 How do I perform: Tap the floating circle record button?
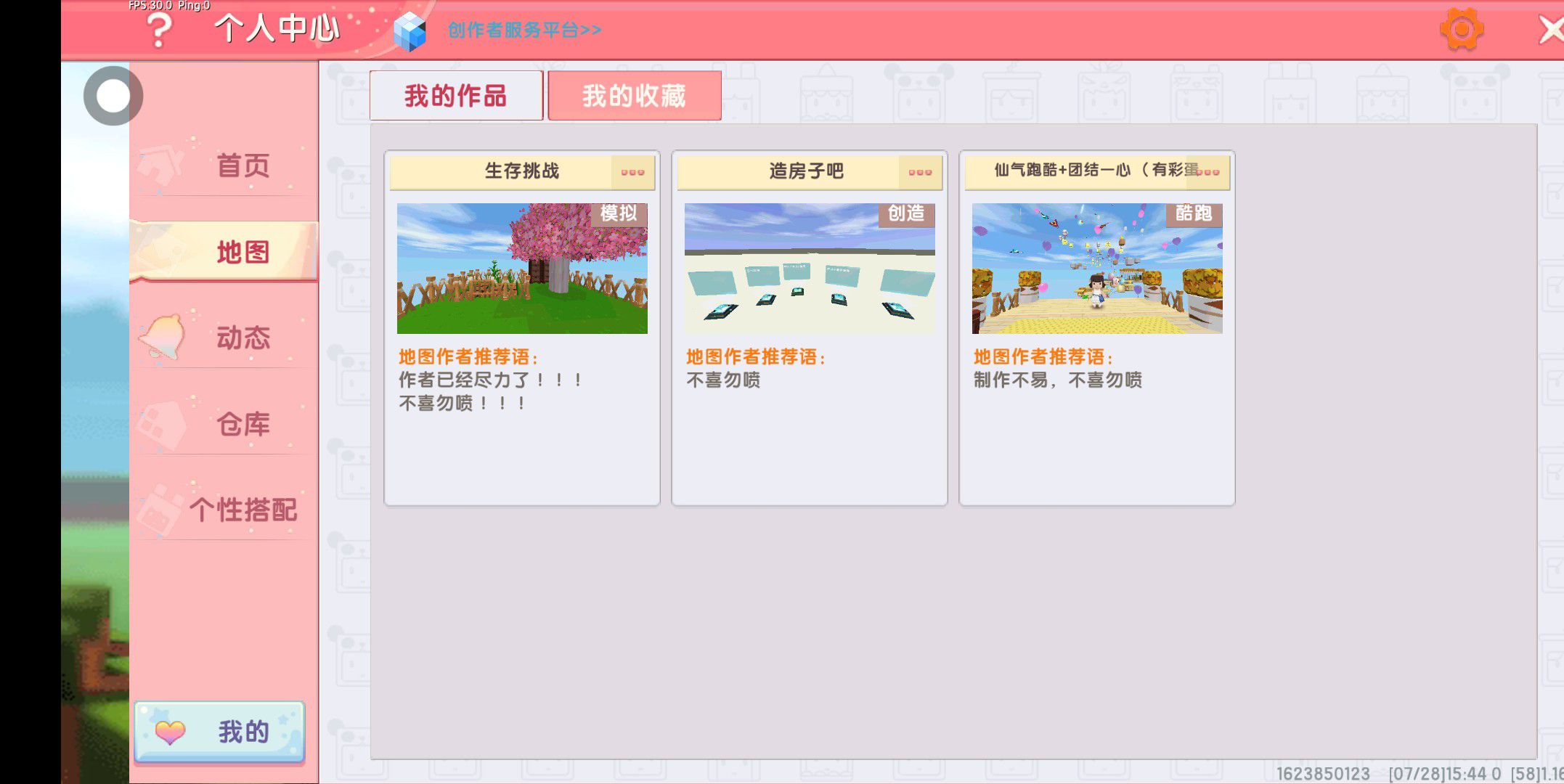click(x=113, y=96)
